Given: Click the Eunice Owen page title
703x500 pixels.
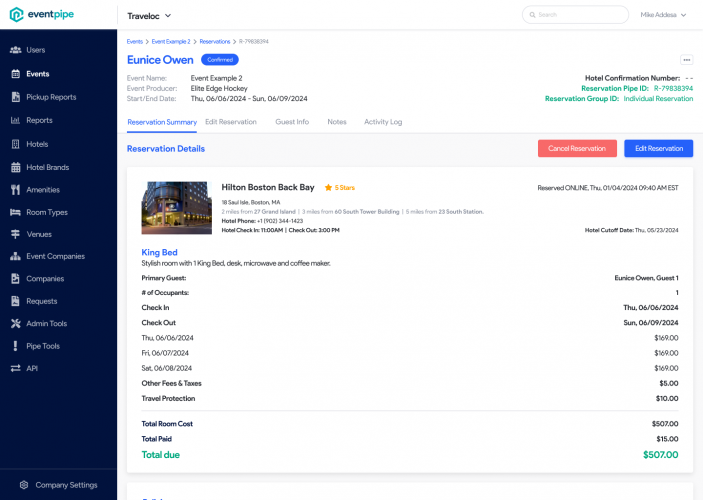Looking at the screenshot, I should (x=160, y=60).
